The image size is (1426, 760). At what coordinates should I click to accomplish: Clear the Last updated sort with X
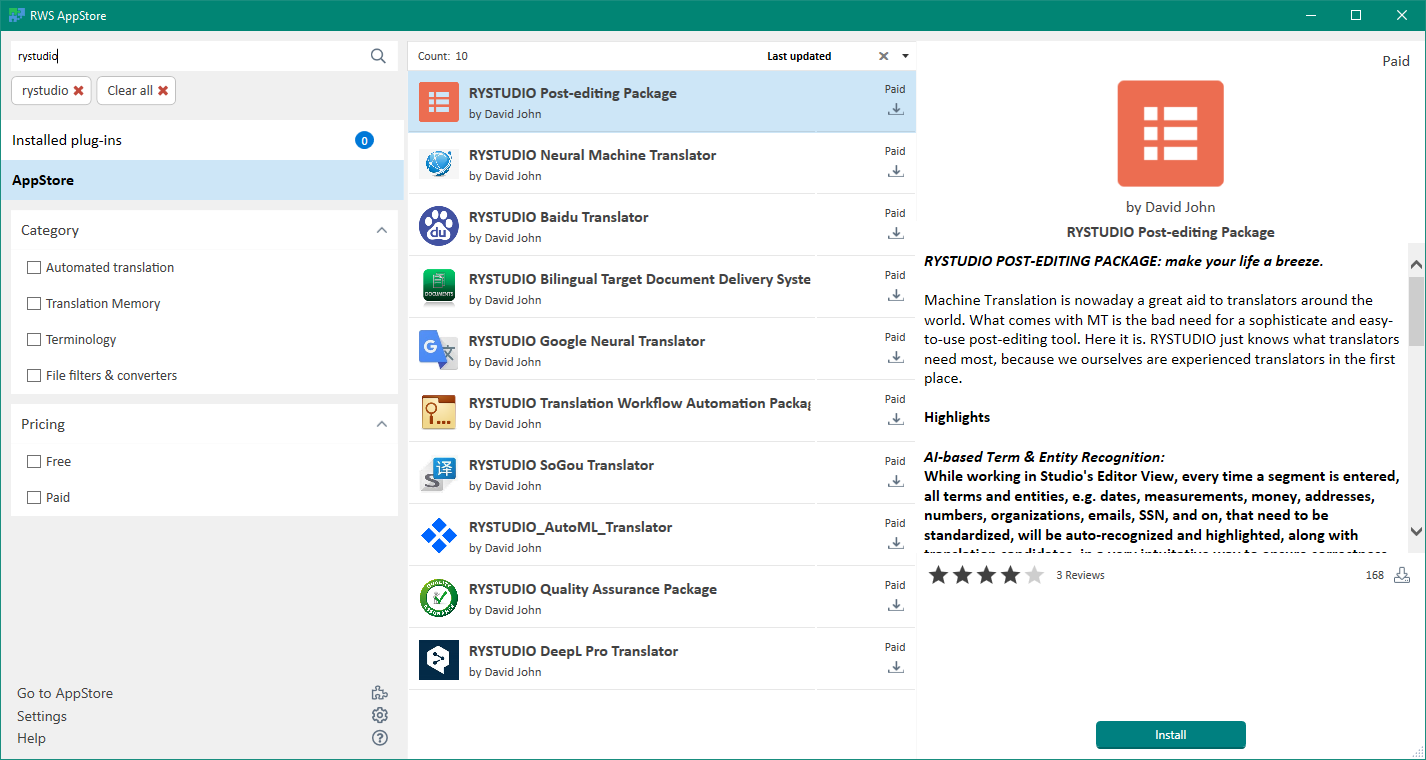(883, 56)
